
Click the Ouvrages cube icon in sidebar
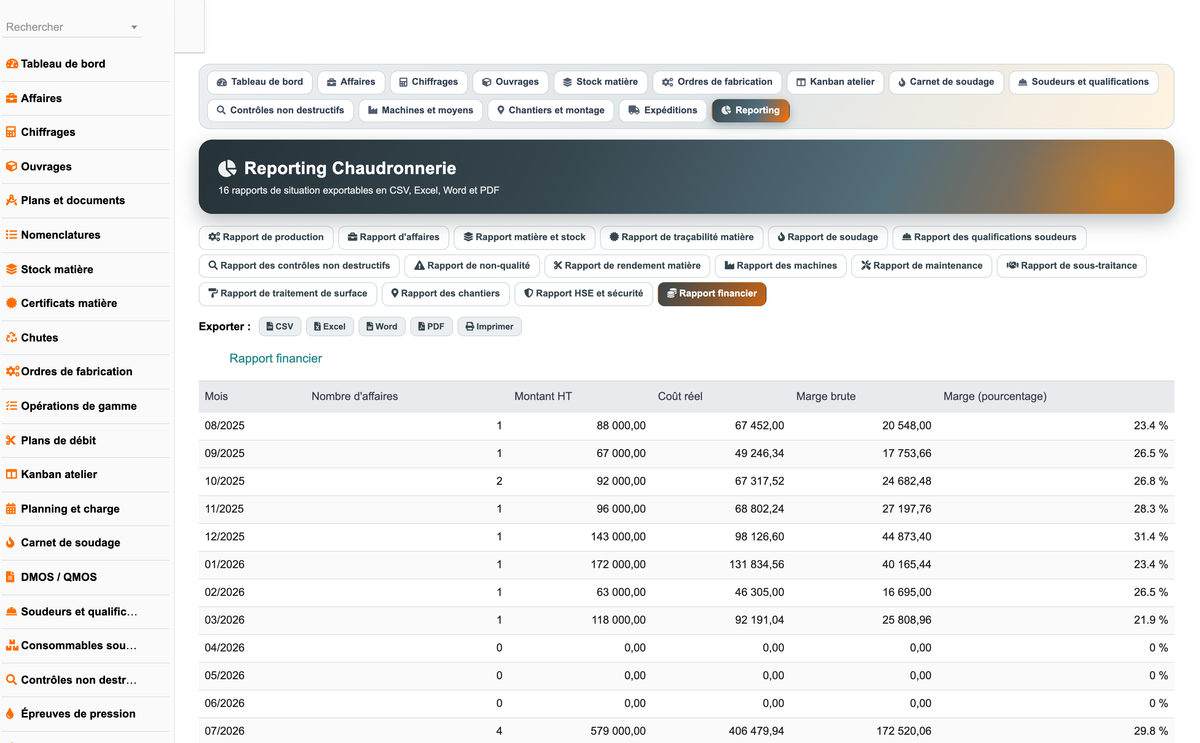tap(12, 166)
